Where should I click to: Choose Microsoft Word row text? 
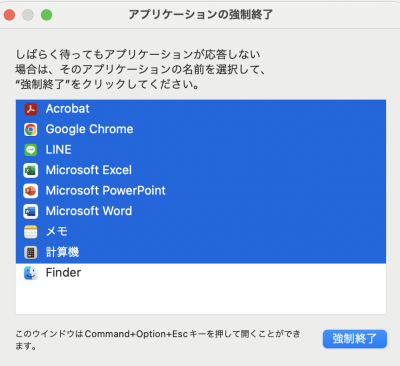[x=89, y=211]
